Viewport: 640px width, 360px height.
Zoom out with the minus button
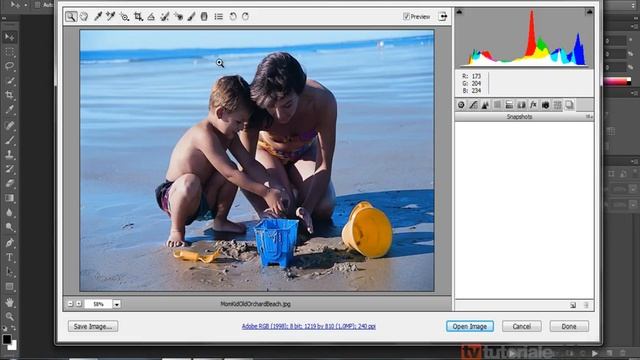click(70, 304)
